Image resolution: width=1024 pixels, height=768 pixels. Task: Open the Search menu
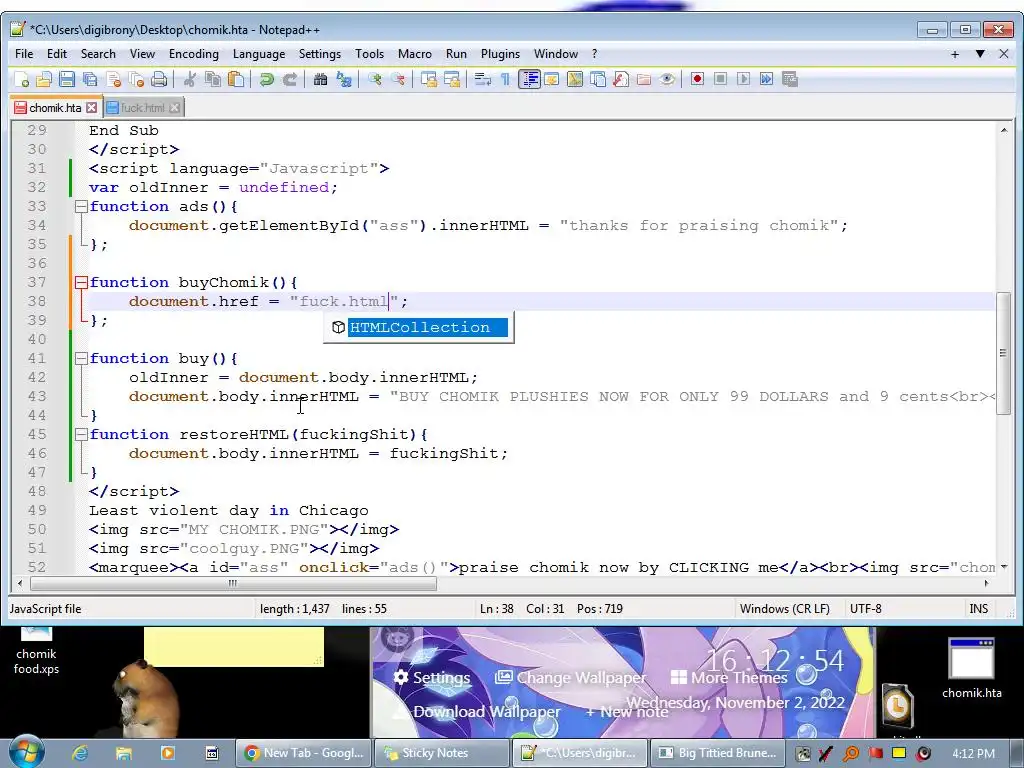point(98,54)
